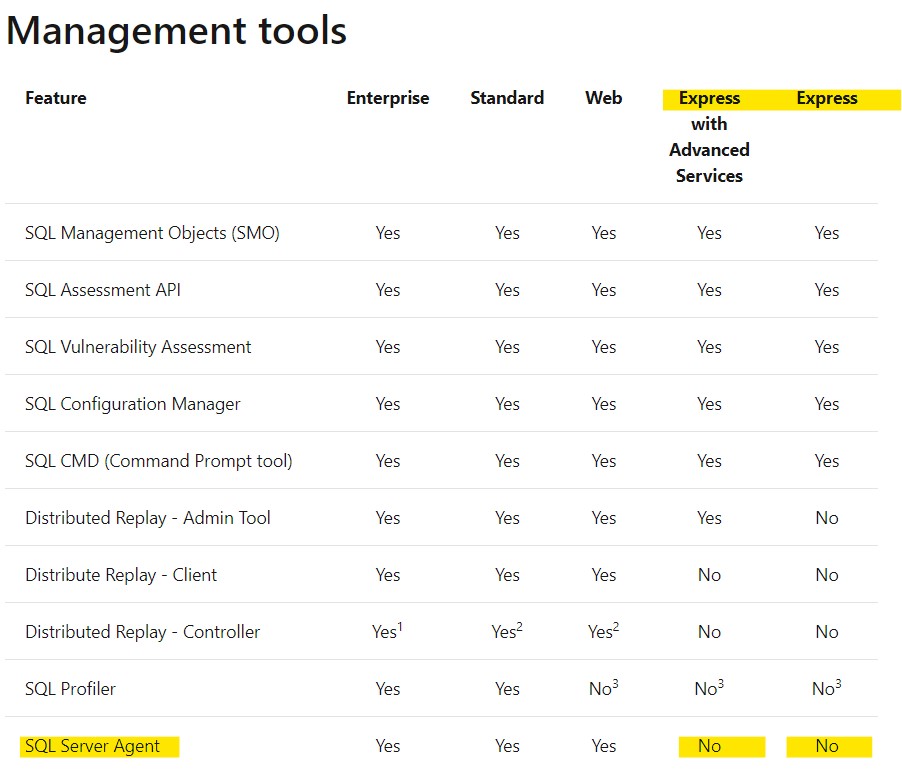The image size is (902, 769).
Task: Click Standard Yes for Configuration Manager
Action: (507, 404)
